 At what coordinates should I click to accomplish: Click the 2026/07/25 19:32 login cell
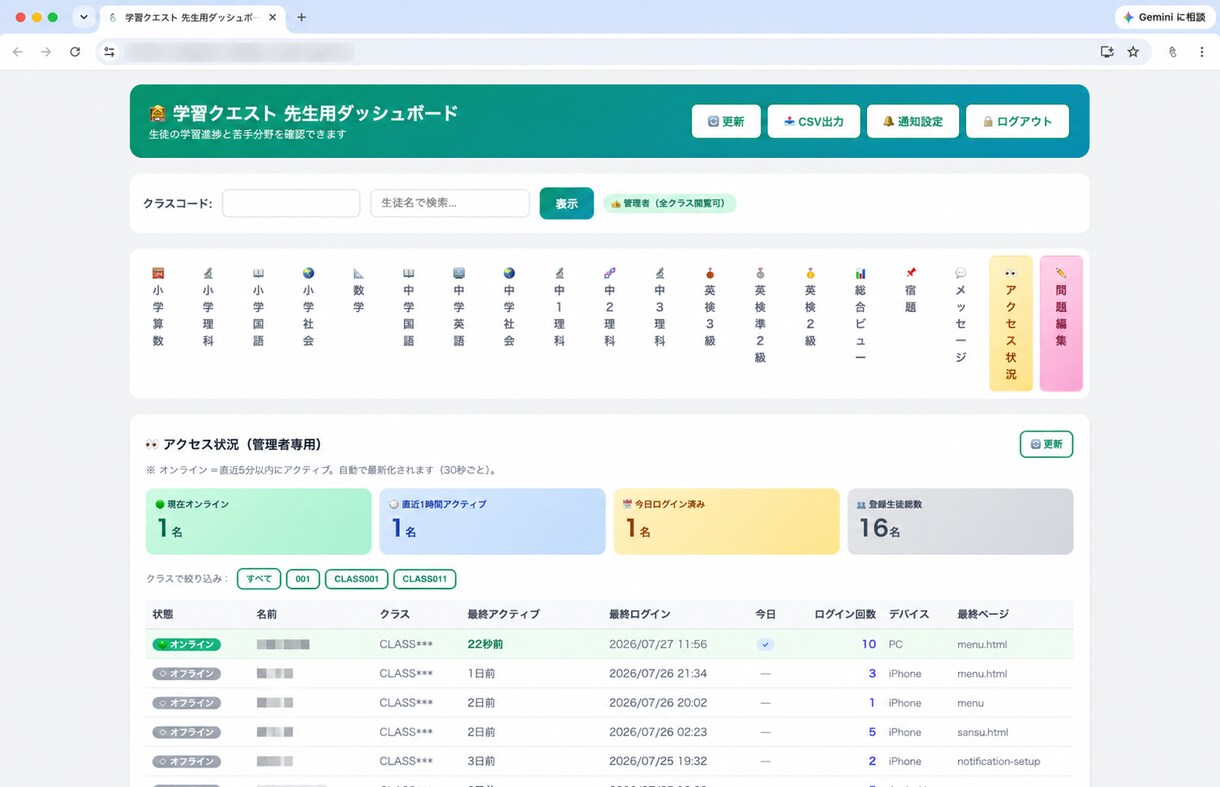[658, 761]
